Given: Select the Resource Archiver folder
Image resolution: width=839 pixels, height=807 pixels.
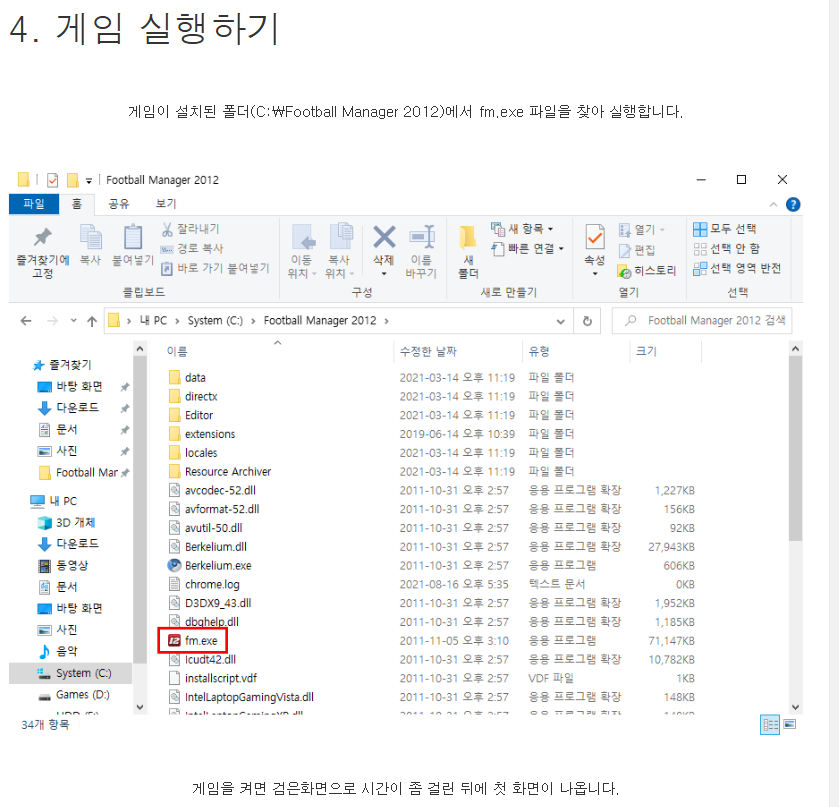Looking at the screenshot, I should (227, 471).
